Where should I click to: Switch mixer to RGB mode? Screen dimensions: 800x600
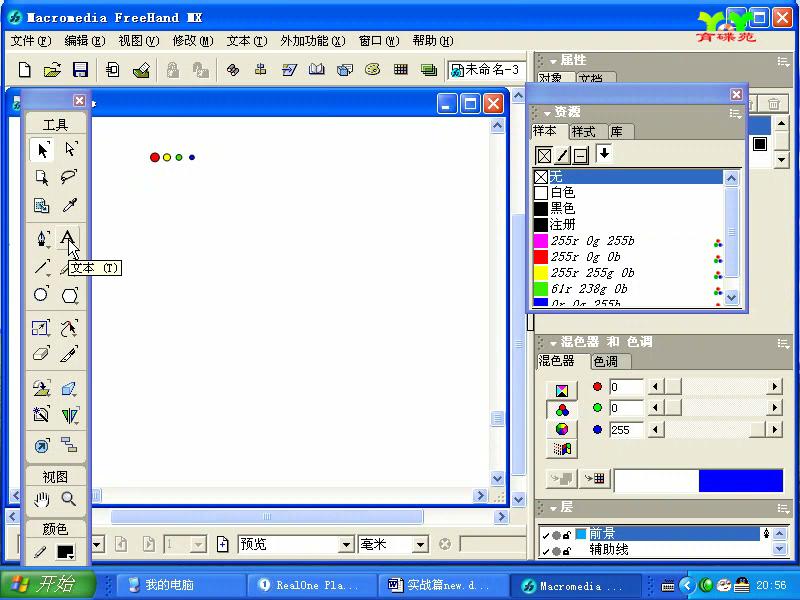pos(562,410)
